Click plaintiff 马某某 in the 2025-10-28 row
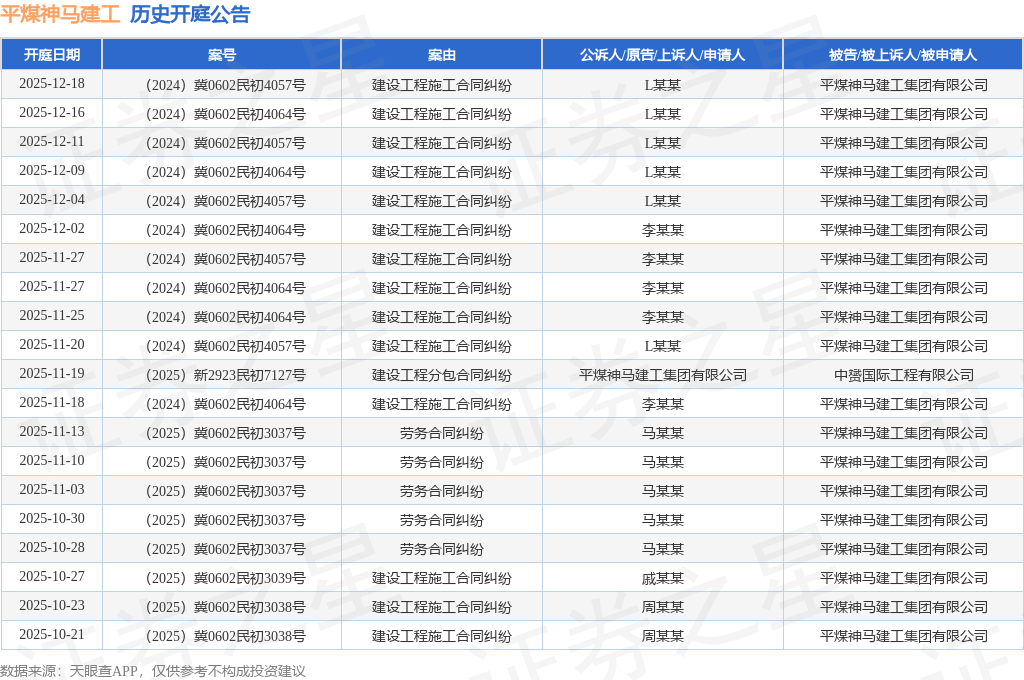Screen dimensions: 1024x680 click(662, 549)
